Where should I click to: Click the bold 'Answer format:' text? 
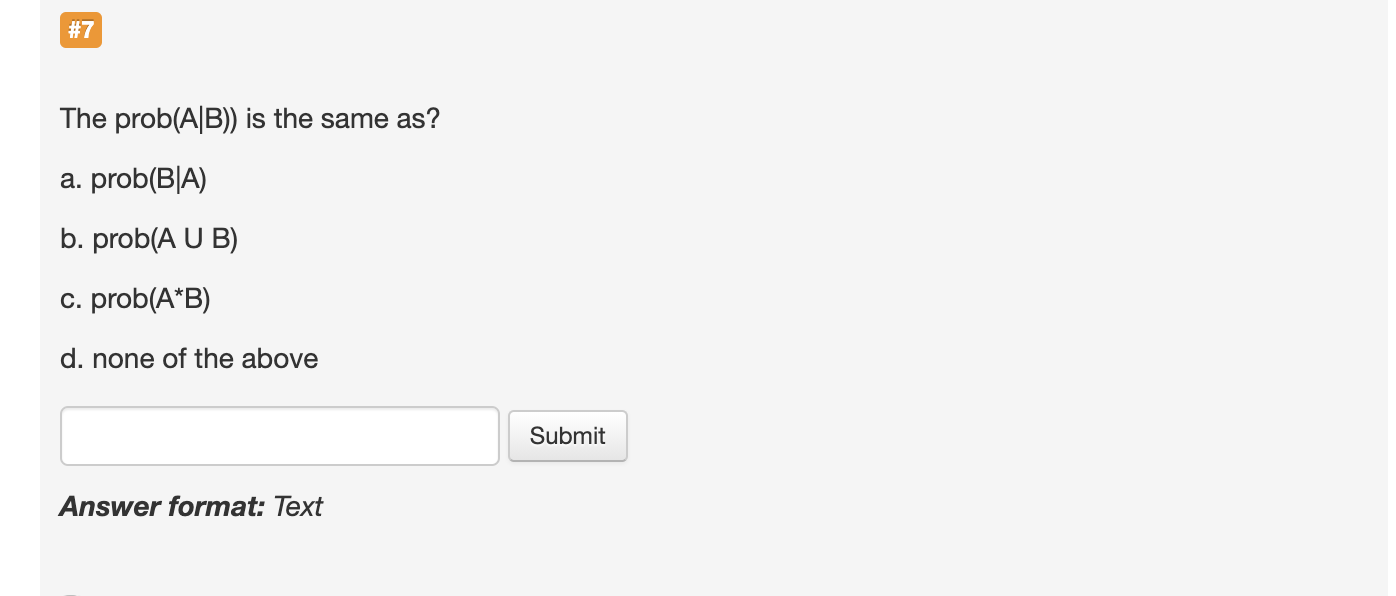pyautogui.click(x=158, y=506)
